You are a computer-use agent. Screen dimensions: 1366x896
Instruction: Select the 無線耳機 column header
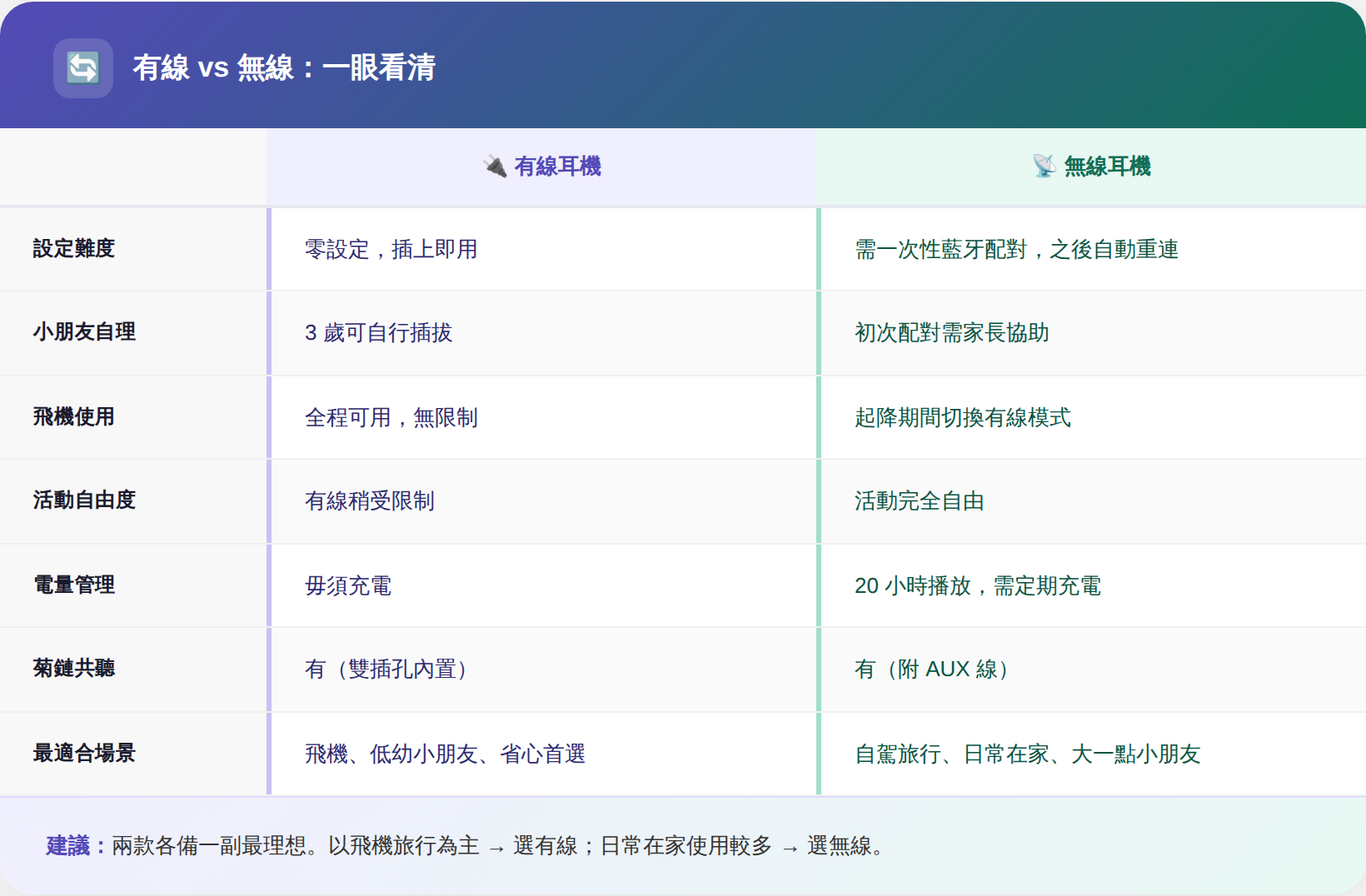coord(1091,167)
